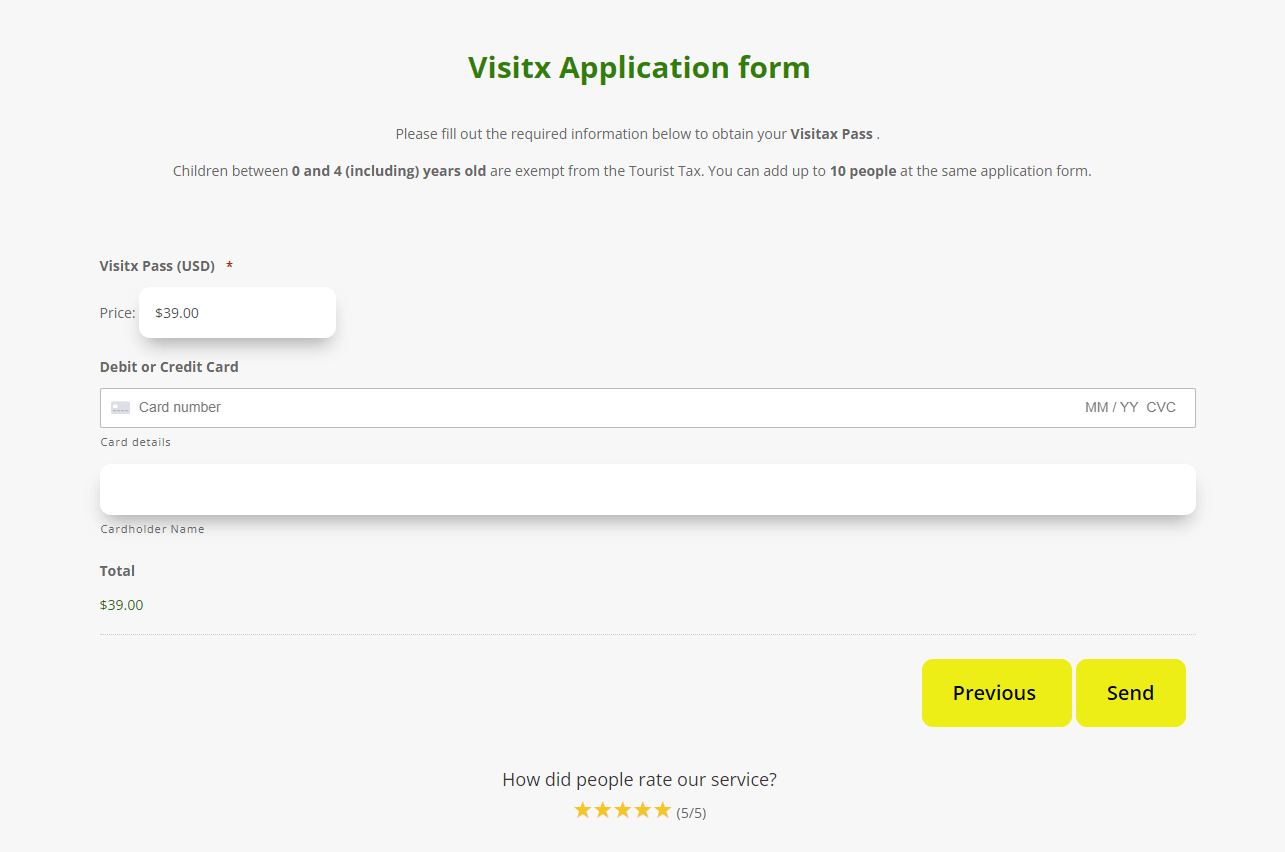
Task: Click the first rating star
Action: point(583,811)
